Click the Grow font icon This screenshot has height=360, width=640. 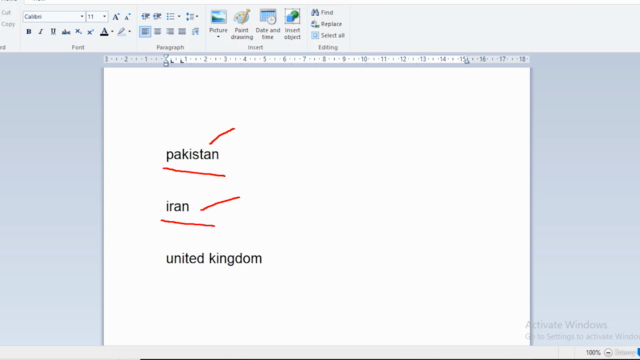click(x=116, y=16)
